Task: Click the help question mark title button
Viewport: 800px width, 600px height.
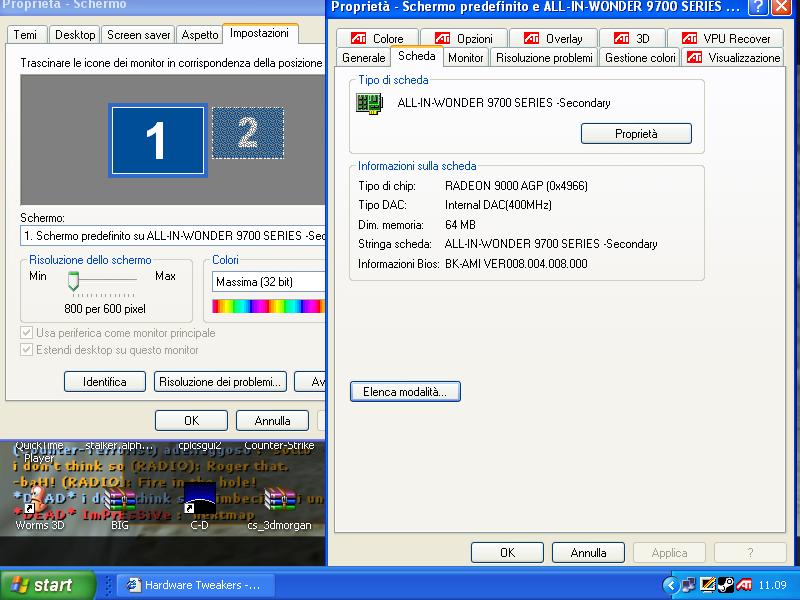Action: pyautogui.click(x=758, y=7)
